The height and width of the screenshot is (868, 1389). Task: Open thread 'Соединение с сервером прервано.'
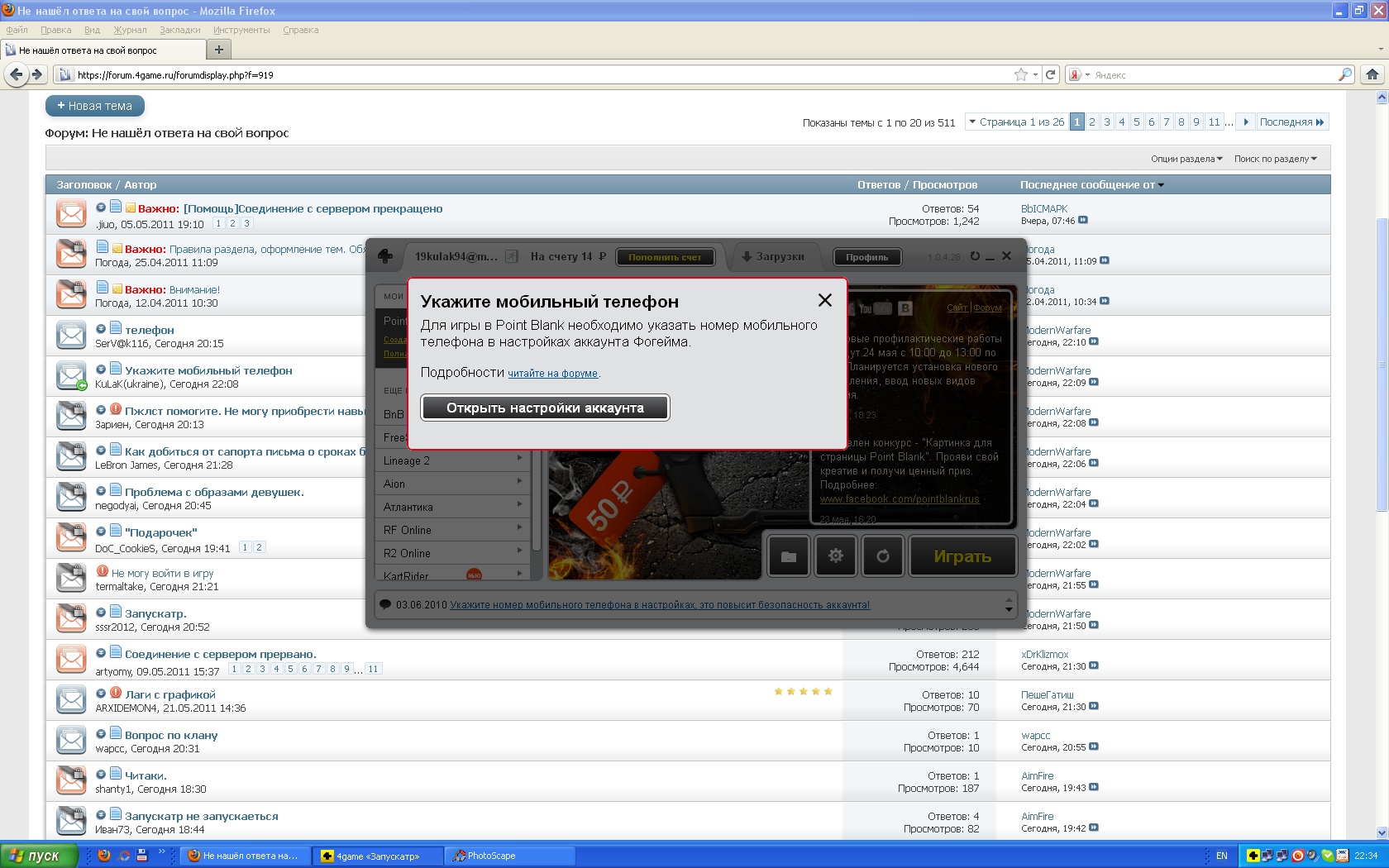(221, 654)
